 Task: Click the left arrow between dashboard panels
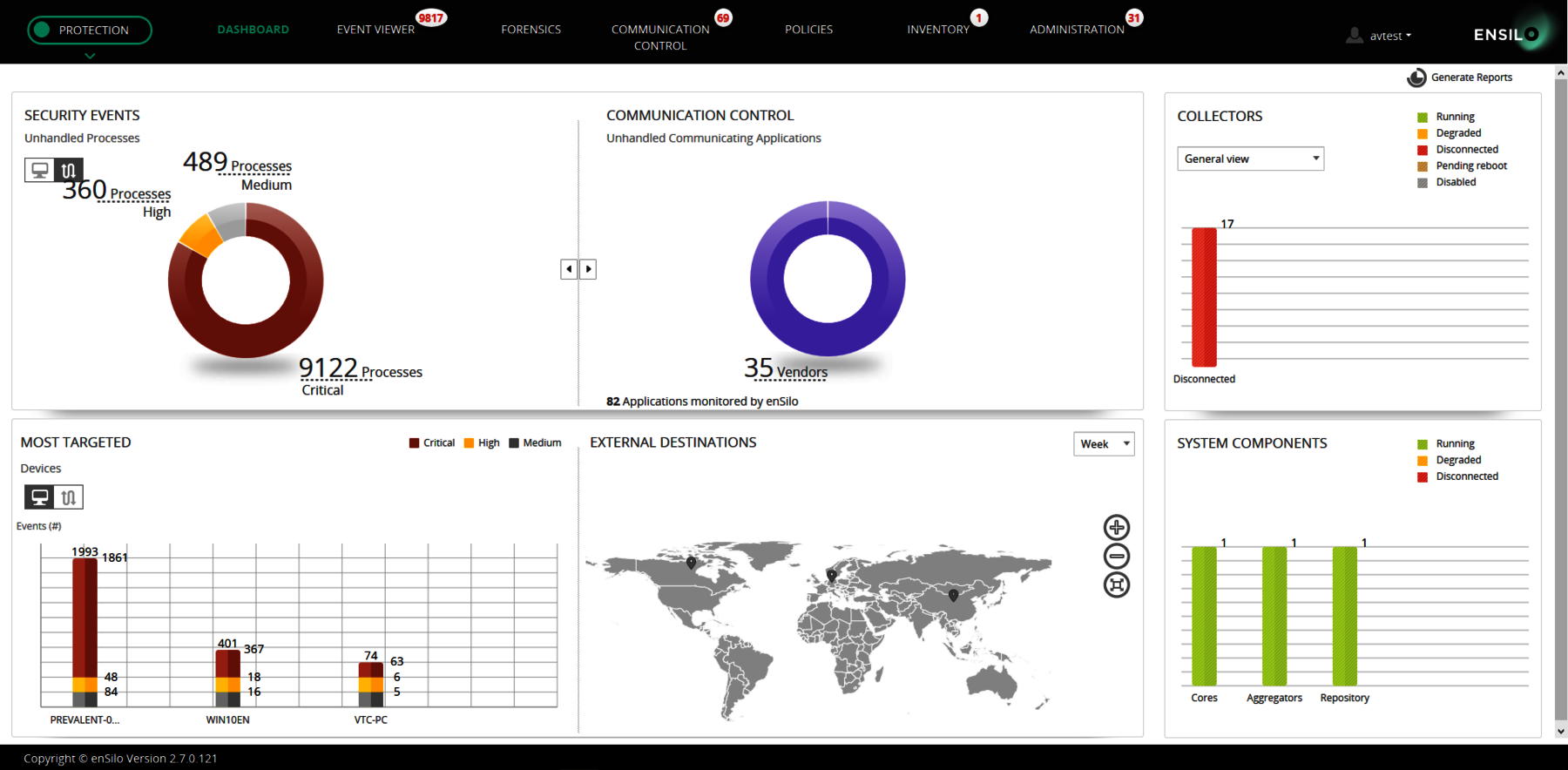569,269
